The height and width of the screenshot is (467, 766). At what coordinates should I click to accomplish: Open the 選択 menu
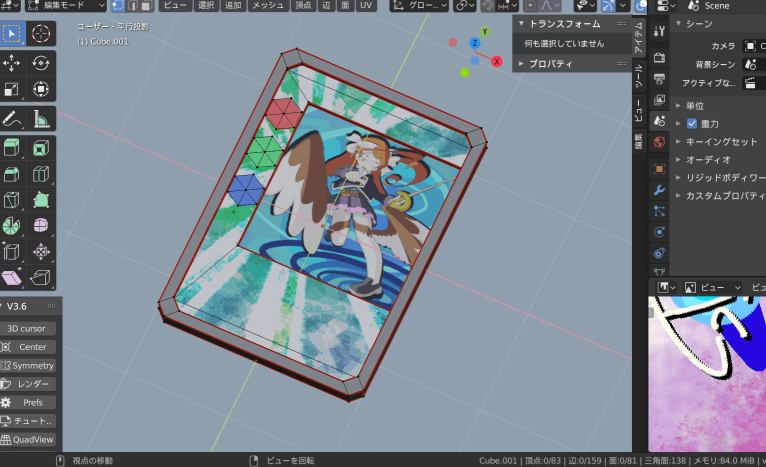pos(207,6)
